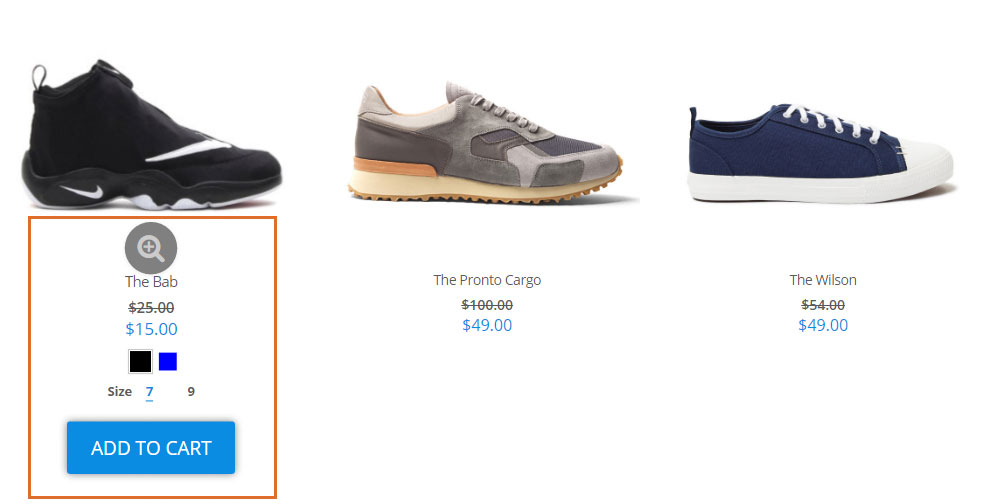Click the gray Pronto Cargo sneaker image
Viewport: 989px width, 504px height.
click(x=487, y=142)
